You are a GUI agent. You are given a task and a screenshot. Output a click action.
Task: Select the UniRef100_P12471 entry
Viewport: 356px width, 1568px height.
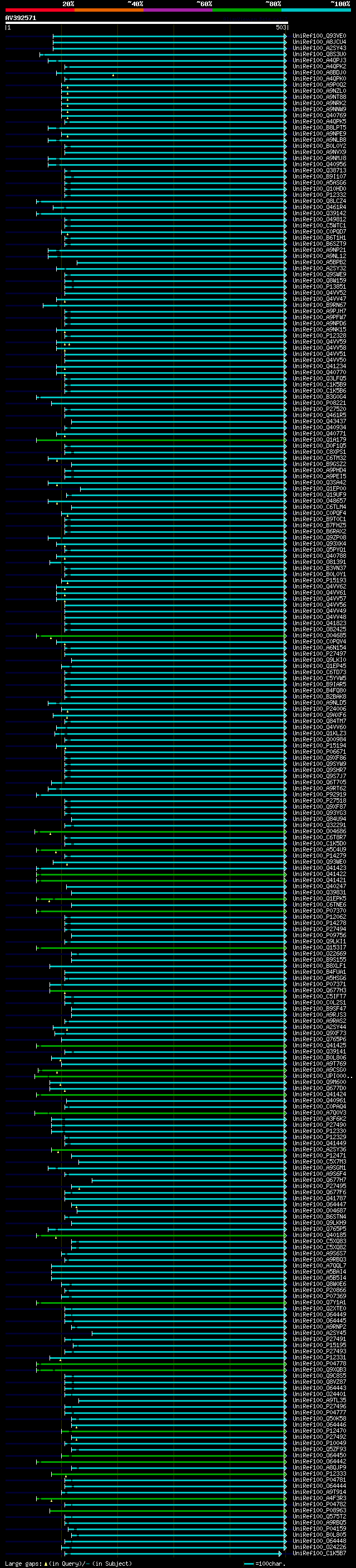click(319, 1155)
